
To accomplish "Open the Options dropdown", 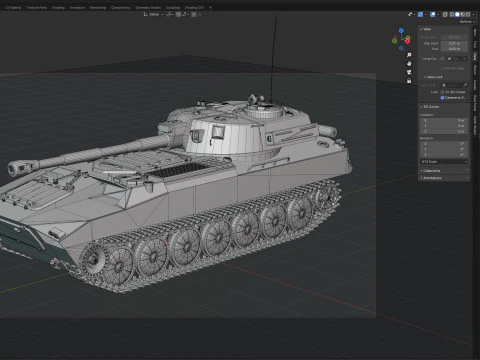I will (x=467, y=22).
